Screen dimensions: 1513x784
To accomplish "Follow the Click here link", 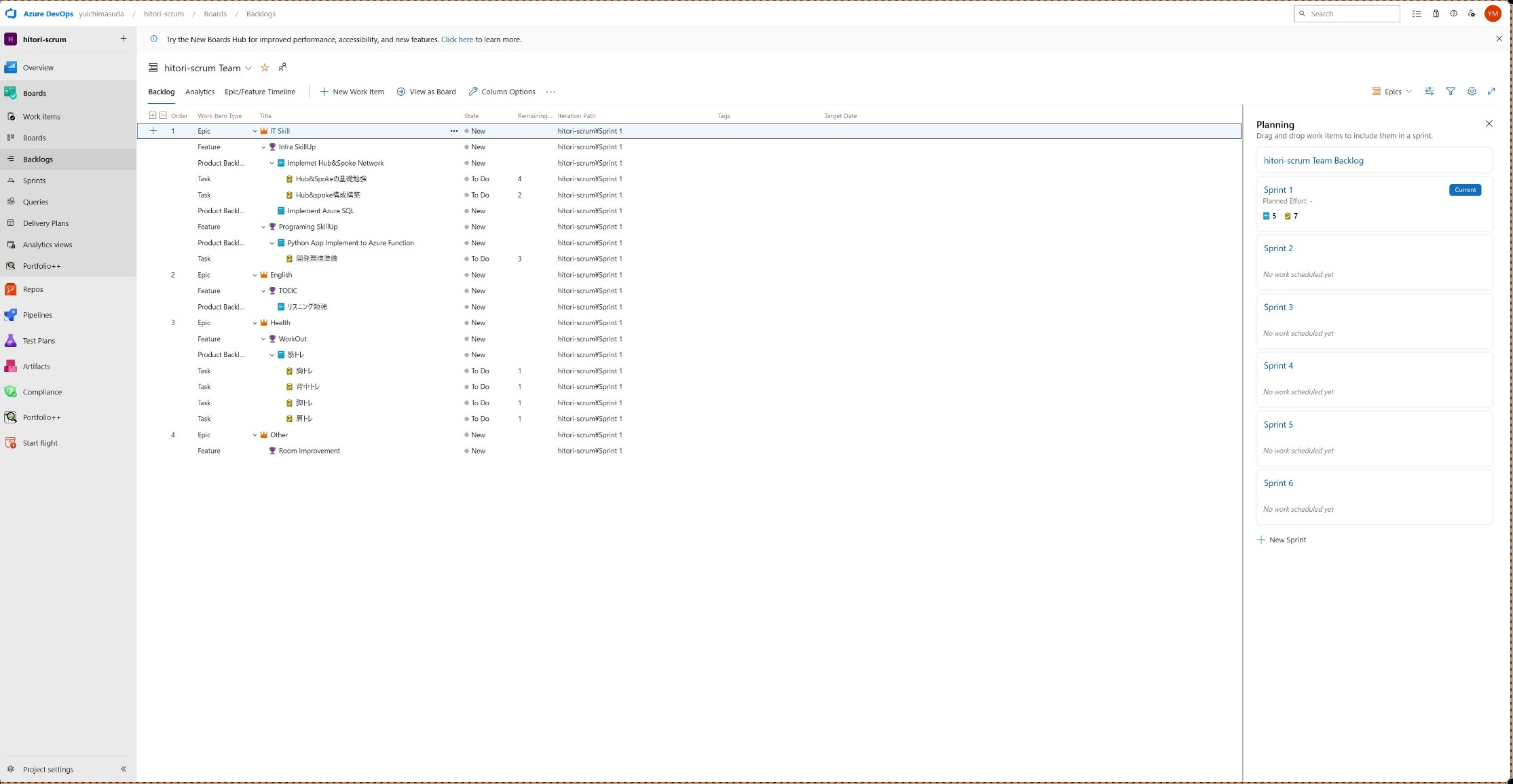I will pyautogui.click(x=457, y=39).
